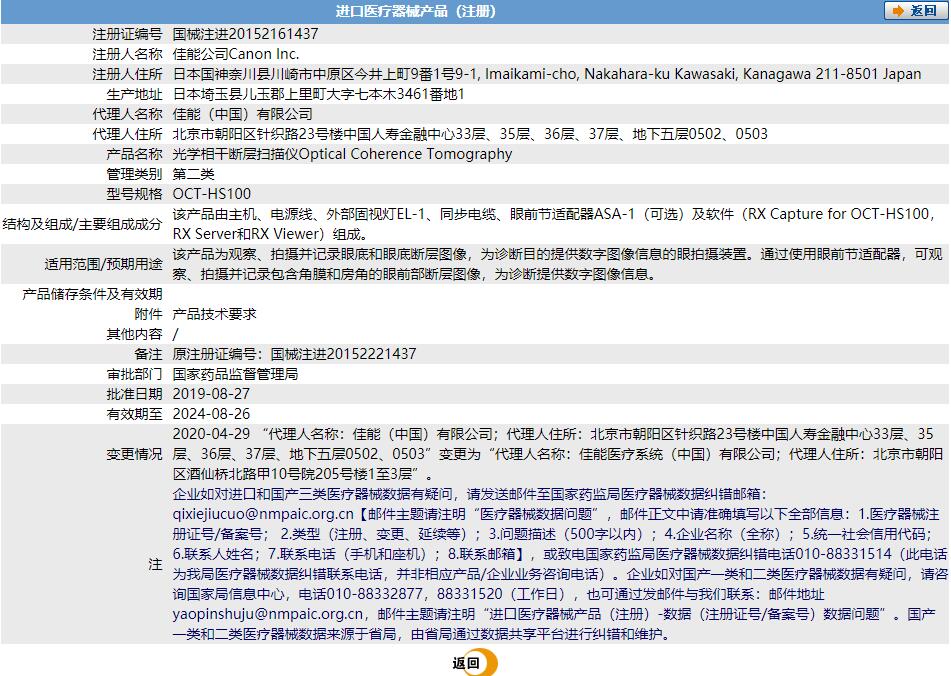Screen dimensions: 951x676
Task: Click the orange arrow icon in top 返回 button
Action: [898, 11]
